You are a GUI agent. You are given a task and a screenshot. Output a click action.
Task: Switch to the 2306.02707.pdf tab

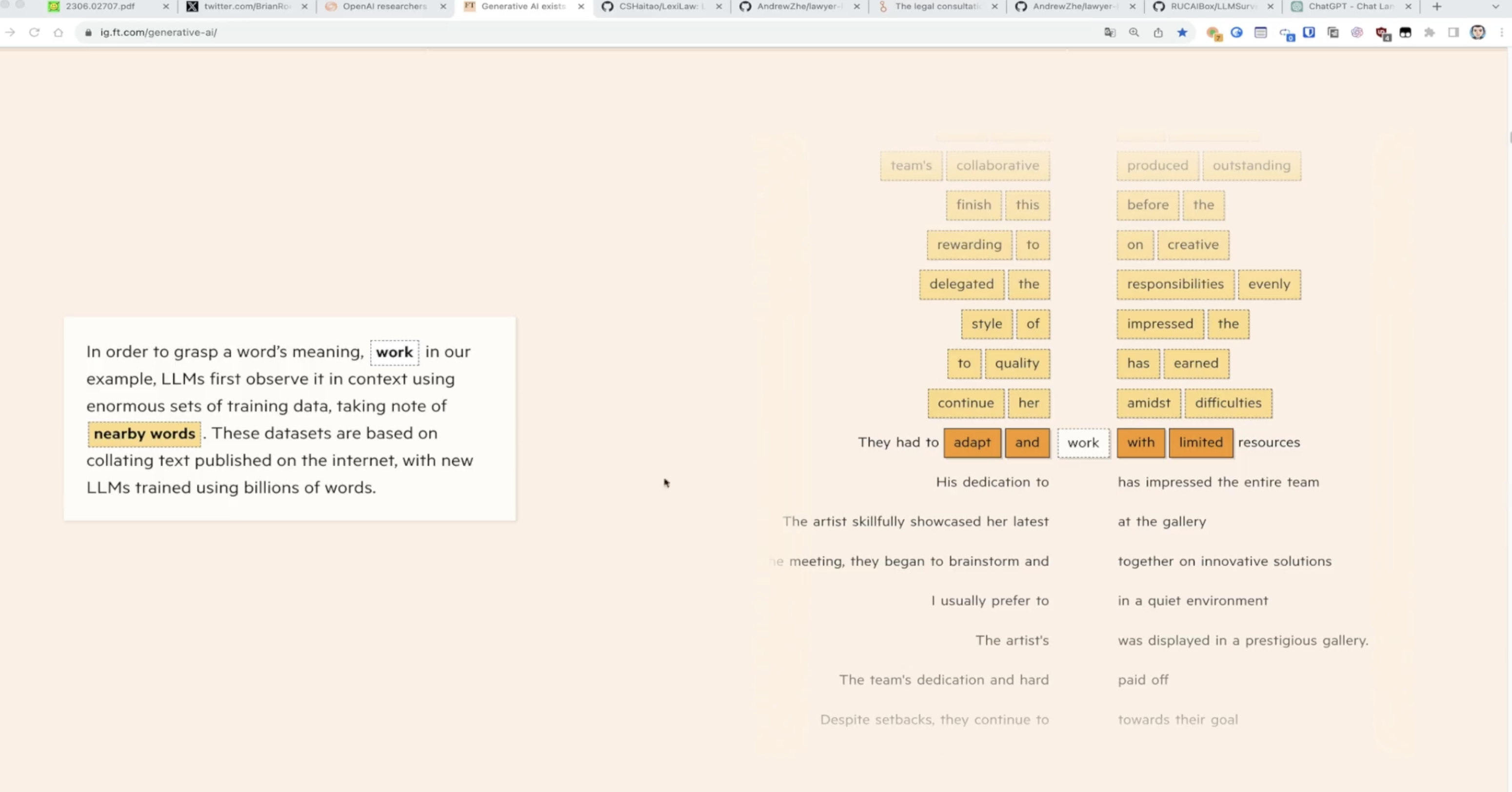[x=100, y=6]
